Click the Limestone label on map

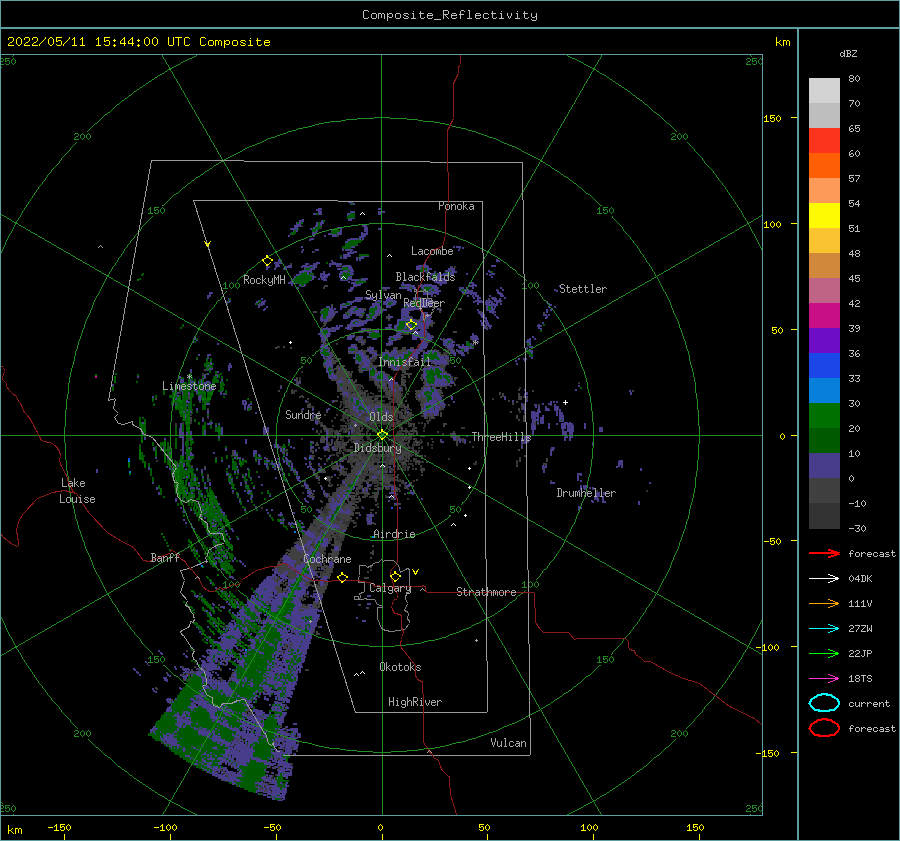tap(189, 386)
